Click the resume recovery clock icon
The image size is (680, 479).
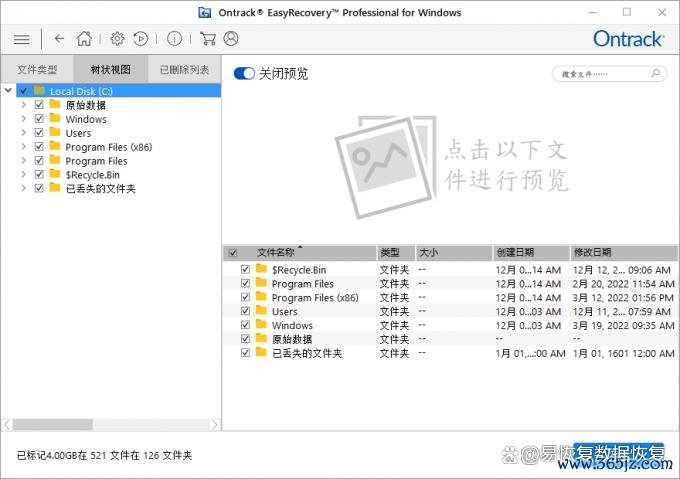[141, 39]
